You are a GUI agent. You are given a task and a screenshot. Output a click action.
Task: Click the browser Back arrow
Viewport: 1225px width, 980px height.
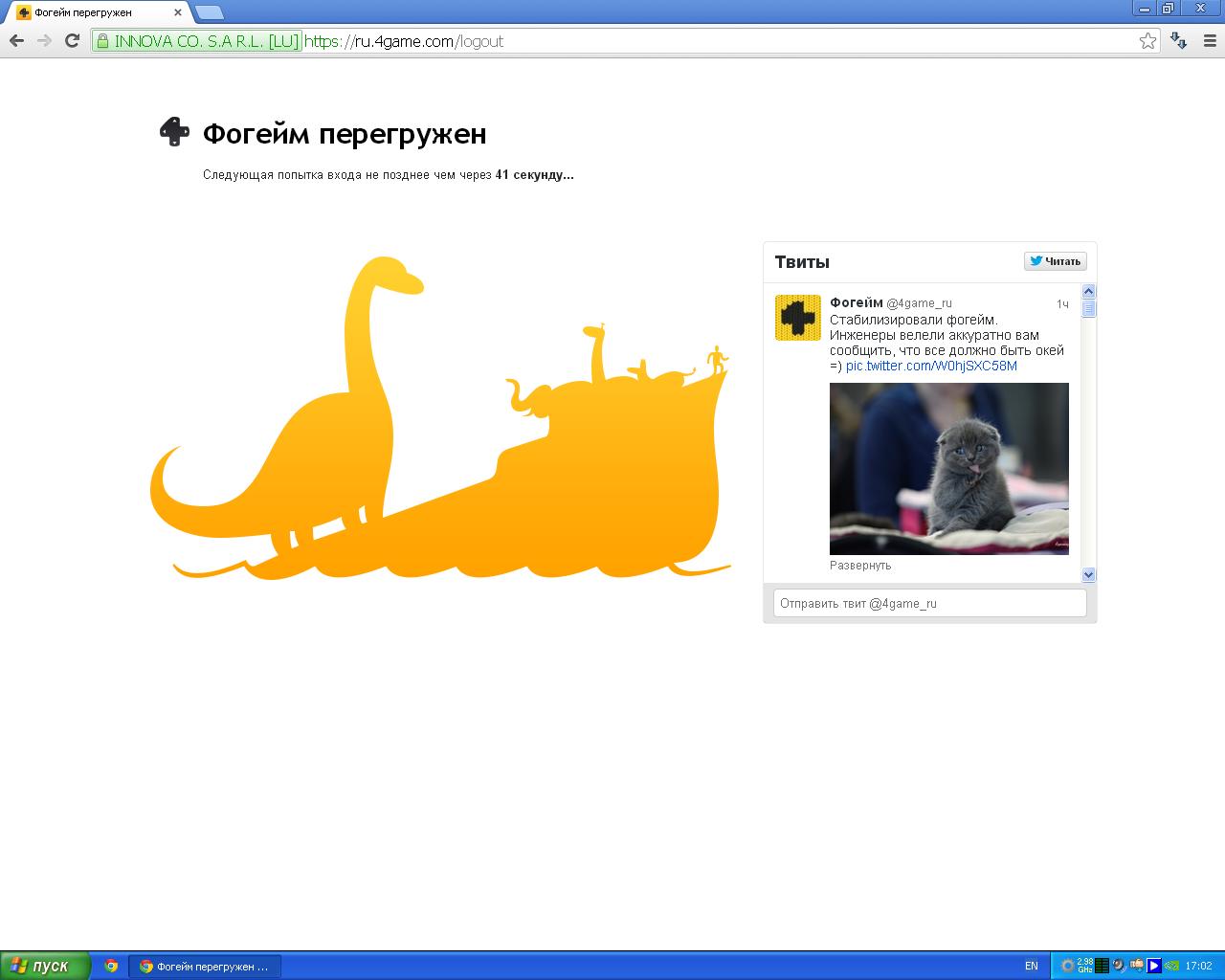pos(16,40)
